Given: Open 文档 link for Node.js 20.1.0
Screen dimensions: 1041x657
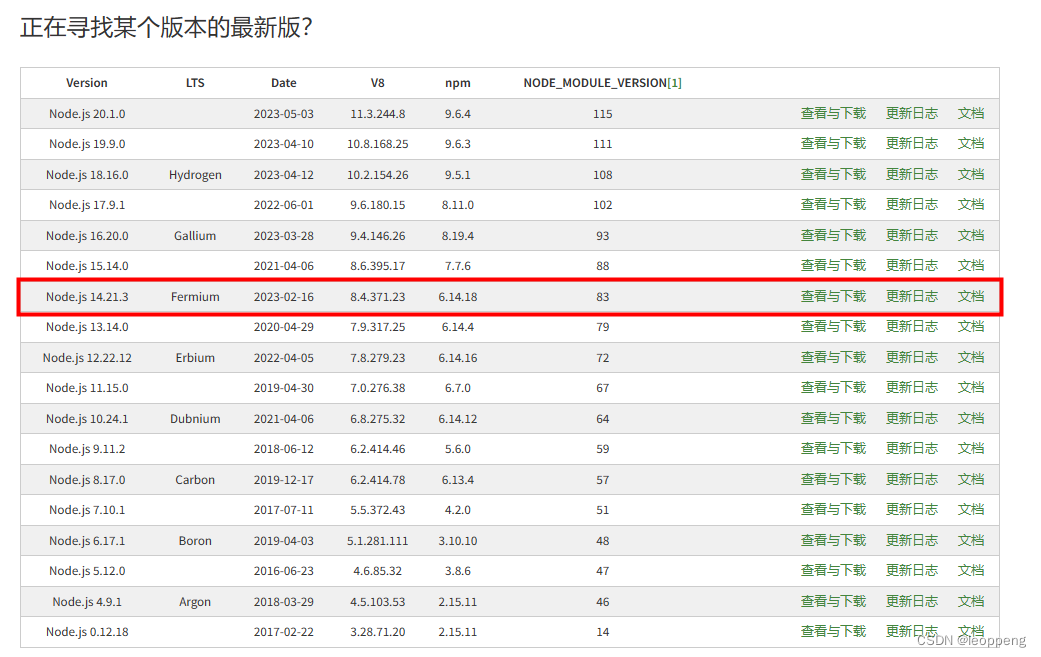Looking at the screenshot, I should pos(971,113).
